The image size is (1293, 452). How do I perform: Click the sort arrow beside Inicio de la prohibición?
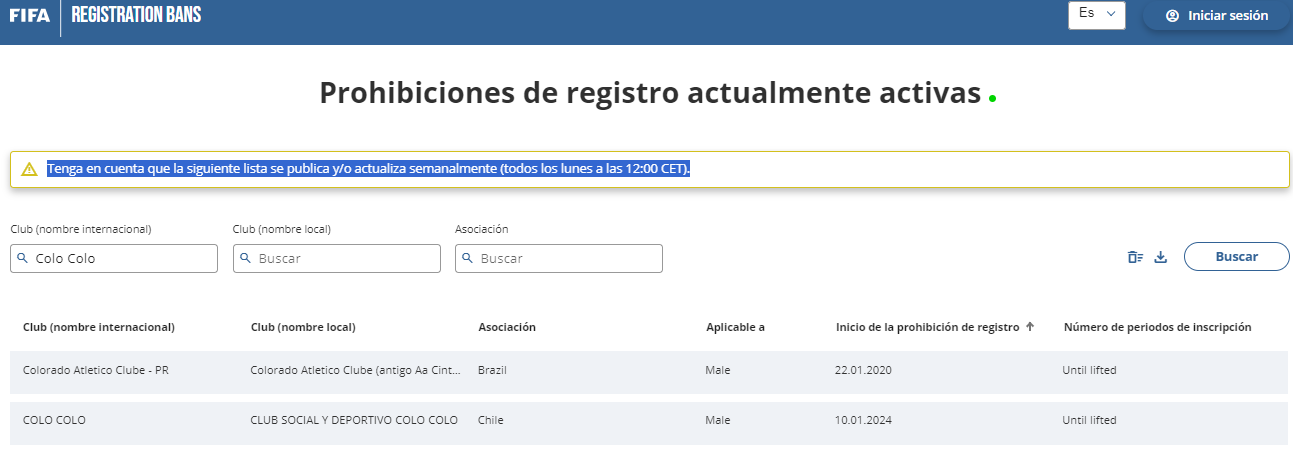tap(1030, 327)
